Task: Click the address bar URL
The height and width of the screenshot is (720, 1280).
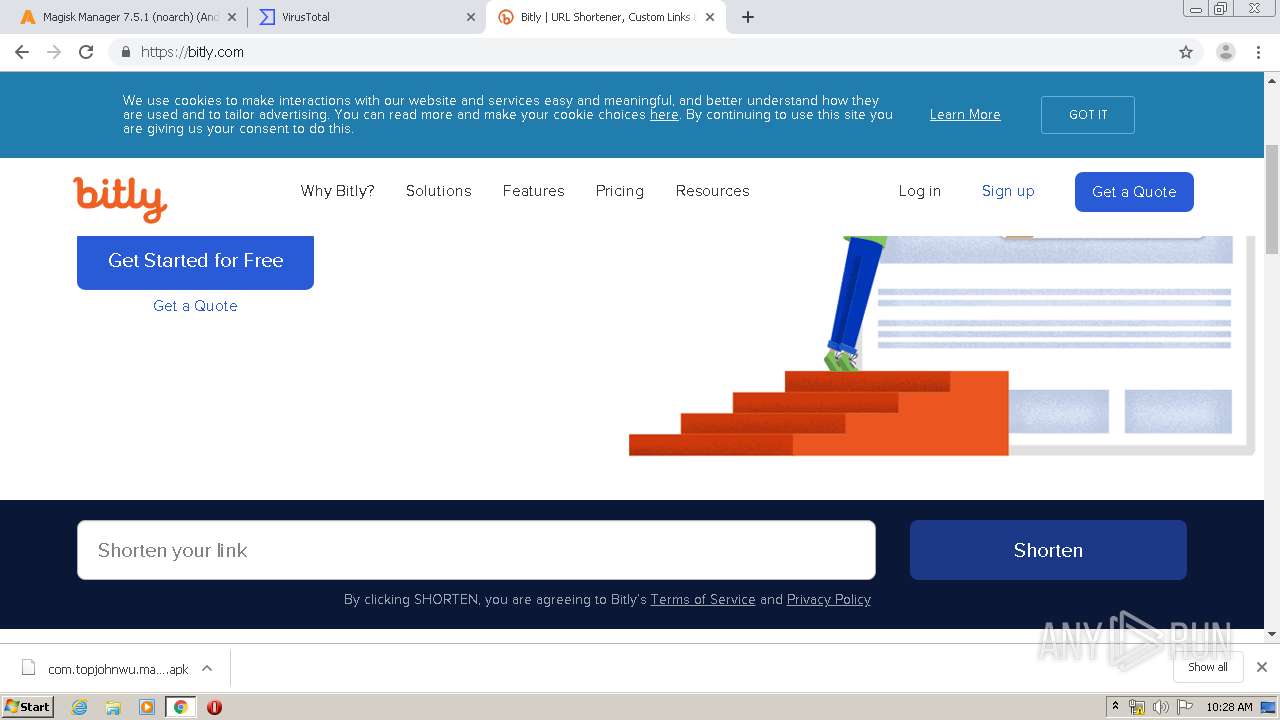Action: [192, 52]
